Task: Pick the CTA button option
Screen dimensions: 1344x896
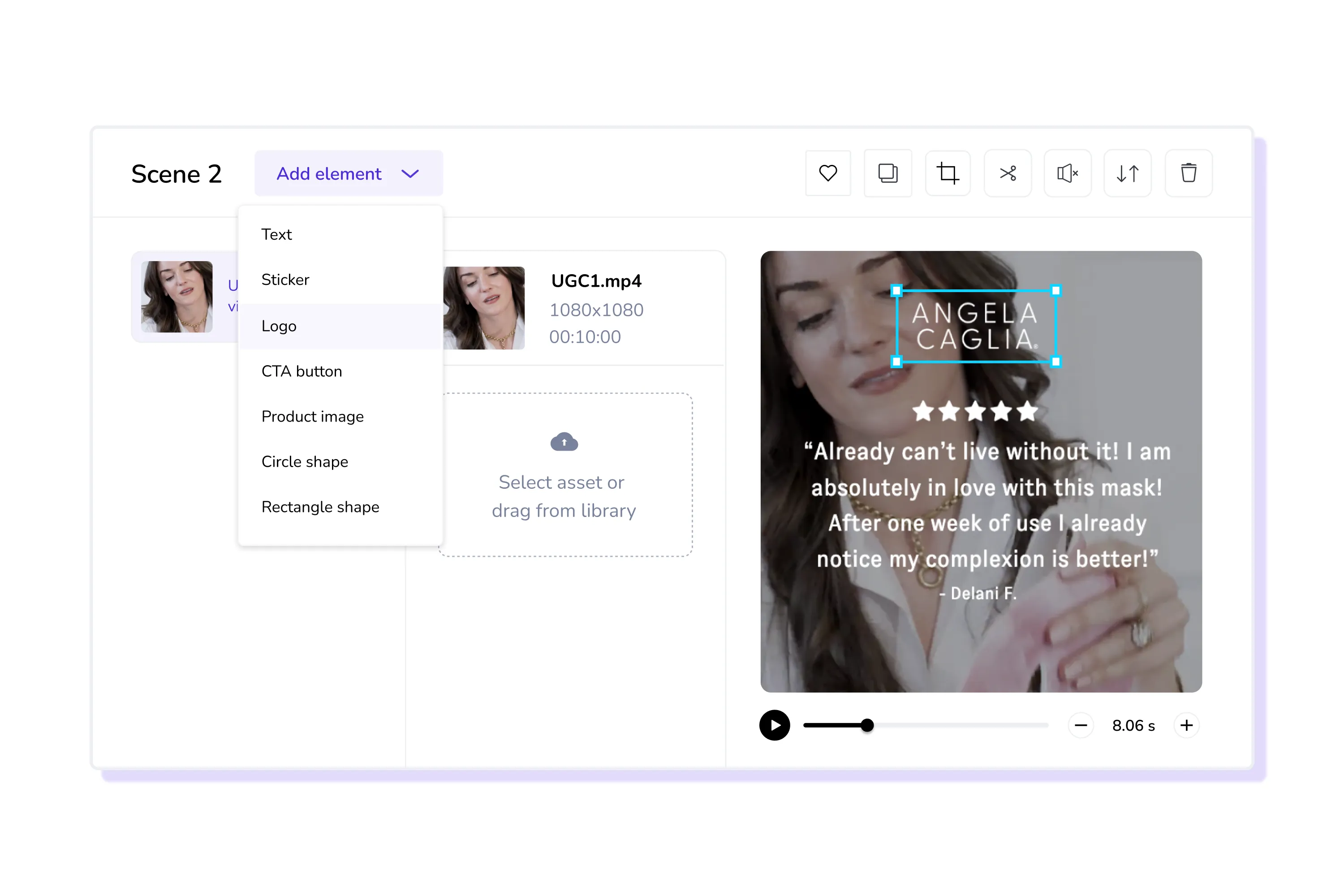Action: (x=302, y=371)
